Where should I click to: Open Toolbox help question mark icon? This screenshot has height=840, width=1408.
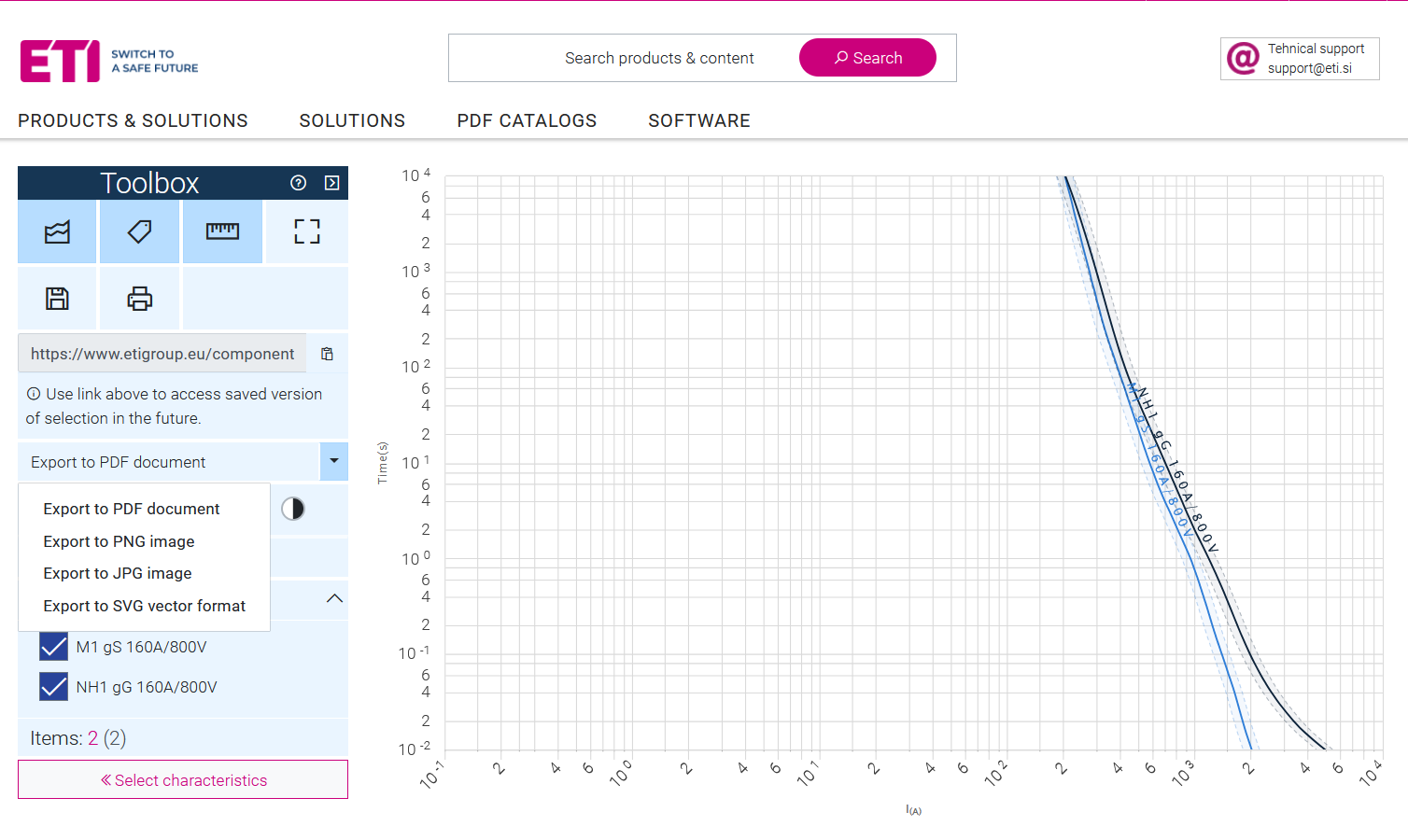[298, 183]
